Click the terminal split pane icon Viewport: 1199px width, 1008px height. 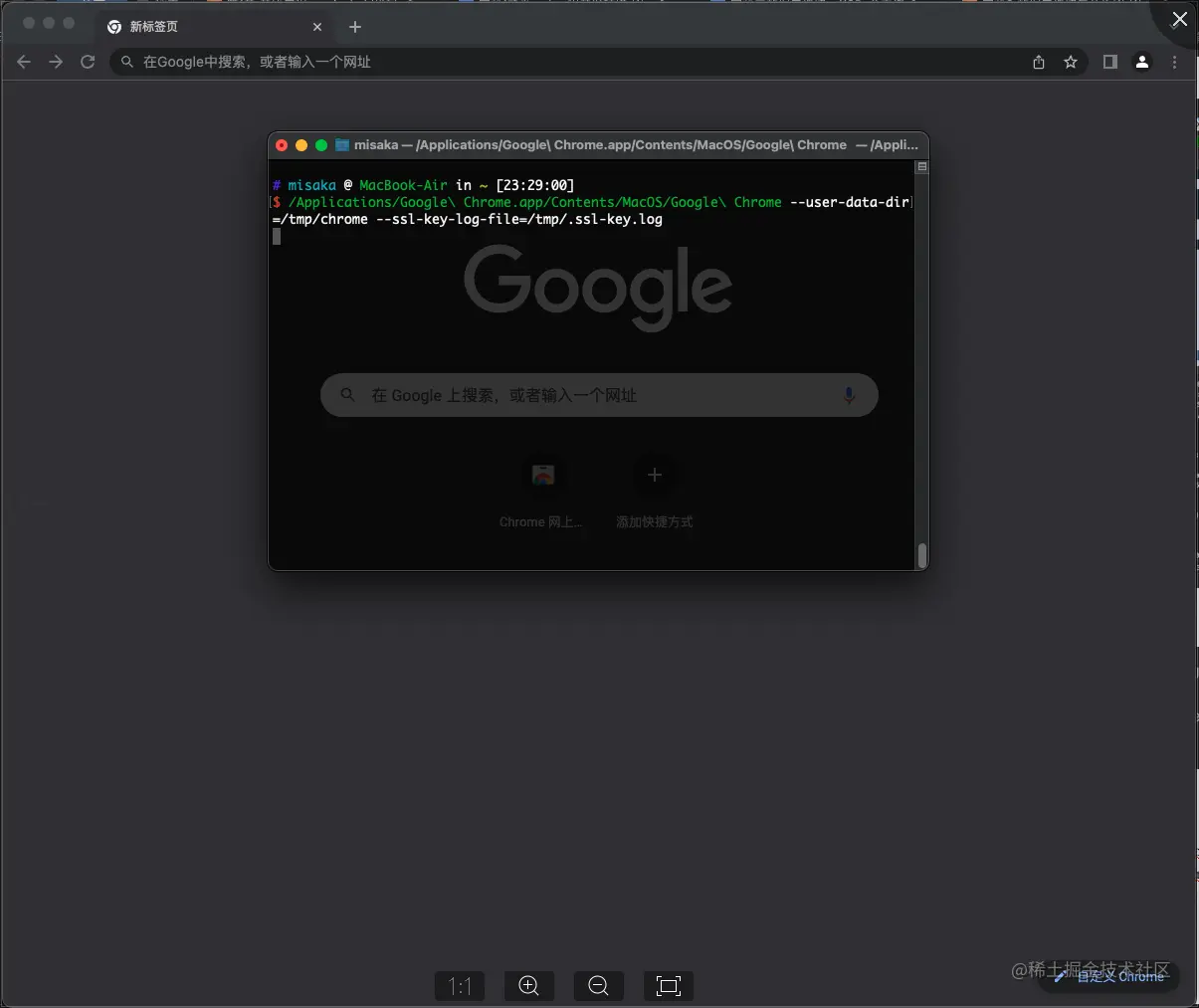pyautogui.click(x=922, y=166)
